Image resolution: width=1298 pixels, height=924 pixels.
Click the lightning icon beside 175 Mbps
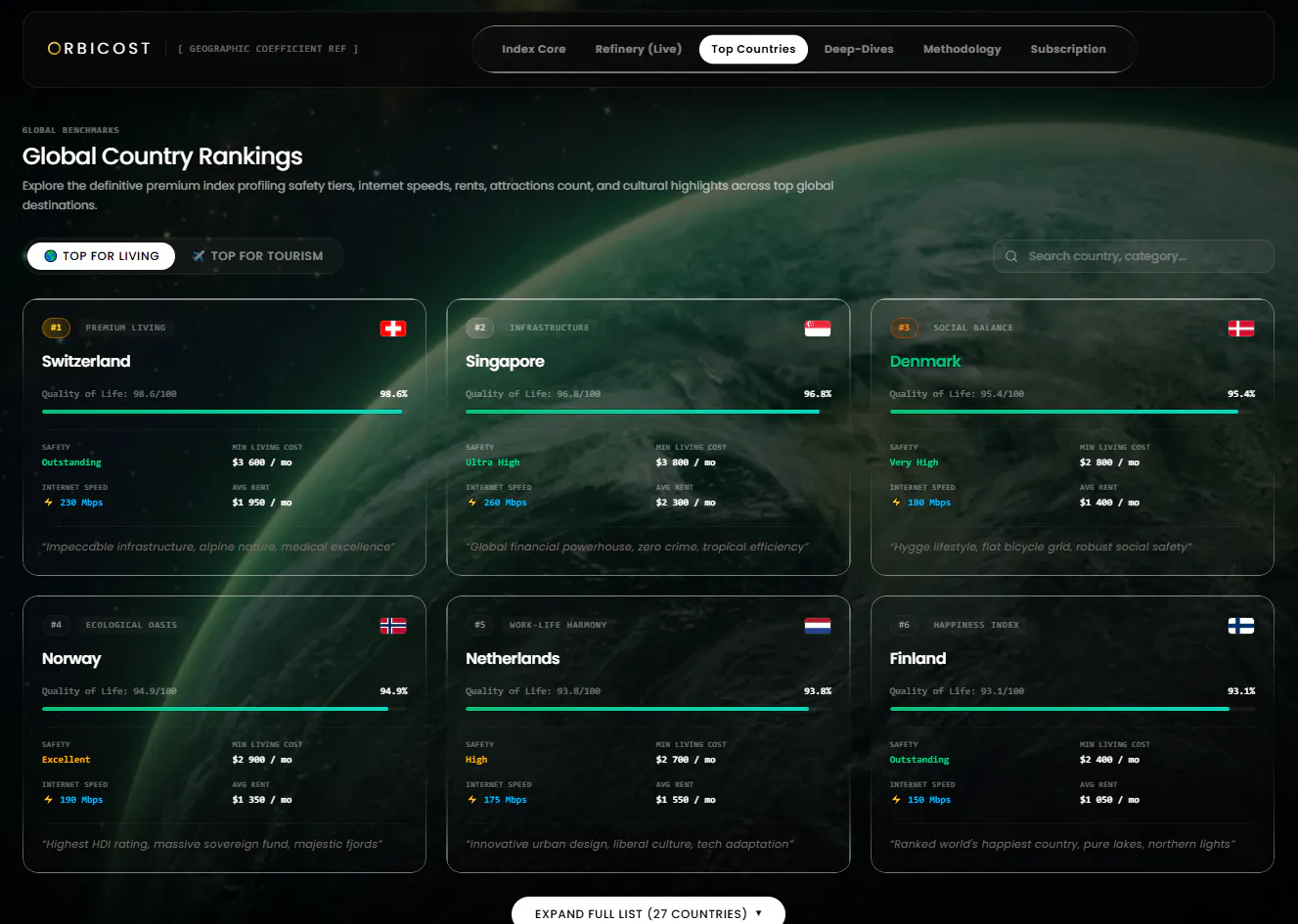pos(471,800)
